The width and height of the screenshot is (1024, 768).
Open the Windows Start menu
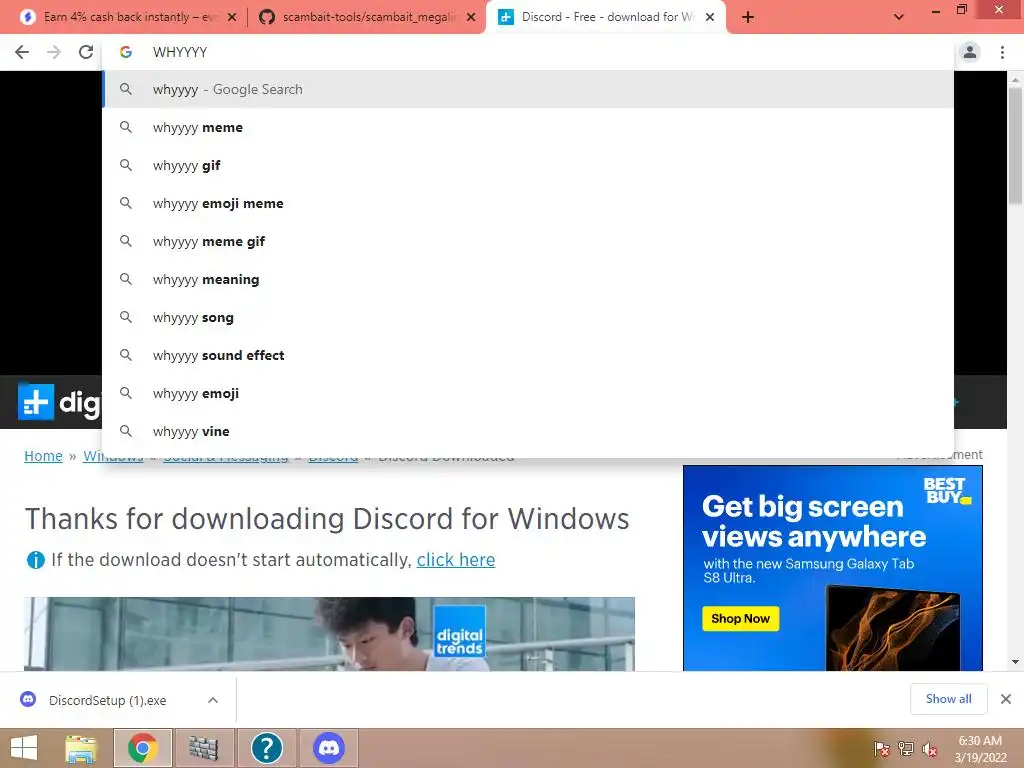24,748
